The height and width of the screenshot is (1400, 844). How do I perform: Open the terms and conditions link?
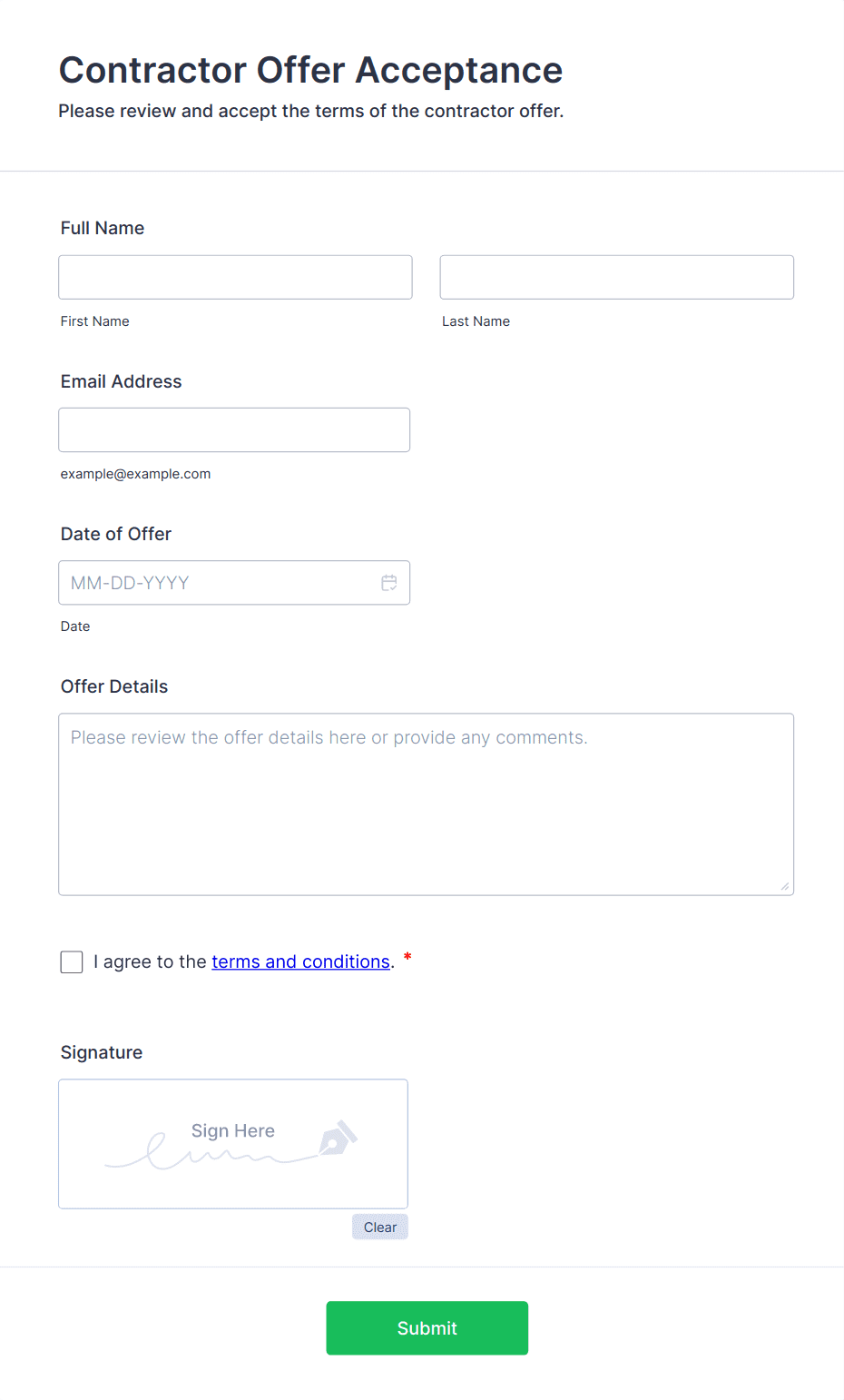[300, 961]
